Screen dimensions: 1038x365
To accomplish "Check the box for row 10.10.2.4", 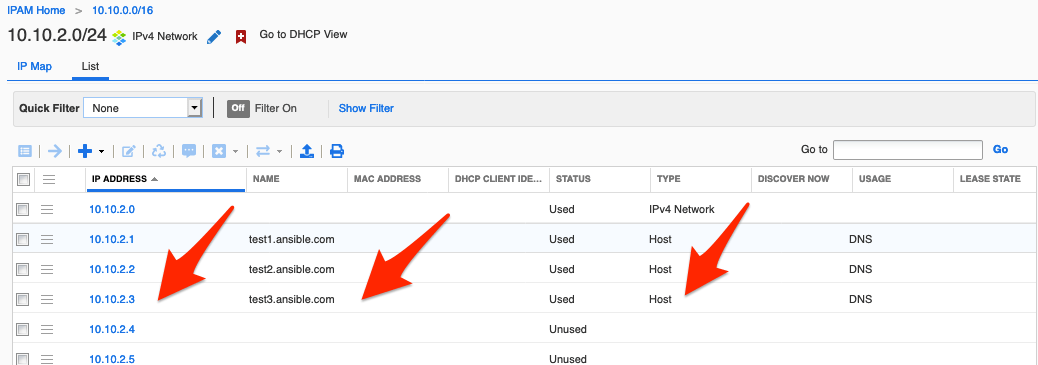I will (x=23, y=329).
